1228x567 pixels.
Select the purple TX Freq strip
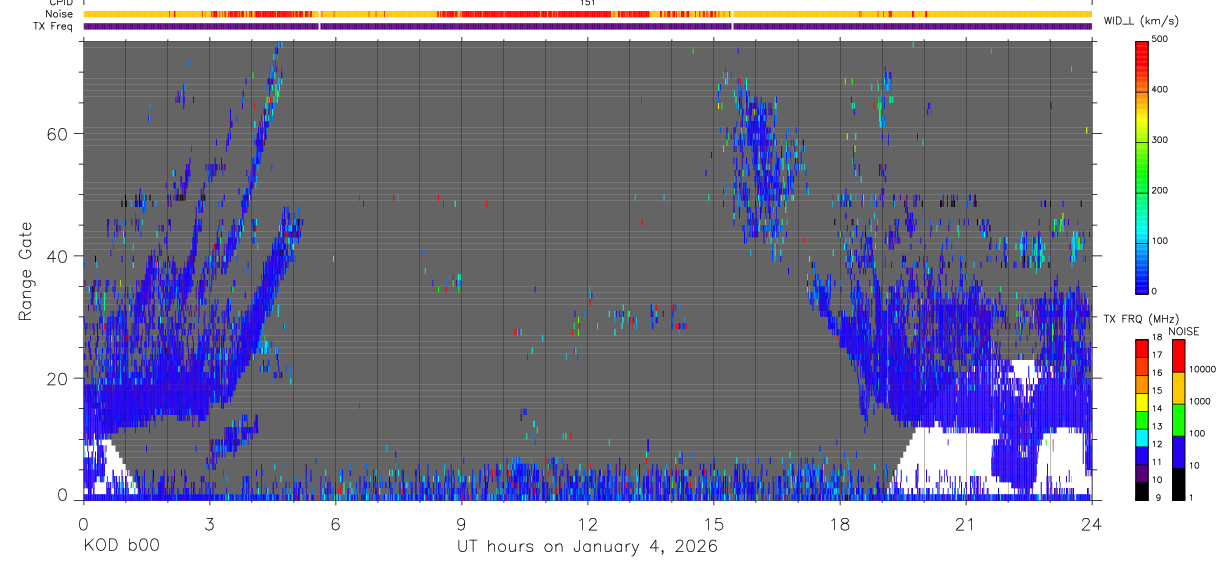[x=588, y=26]
